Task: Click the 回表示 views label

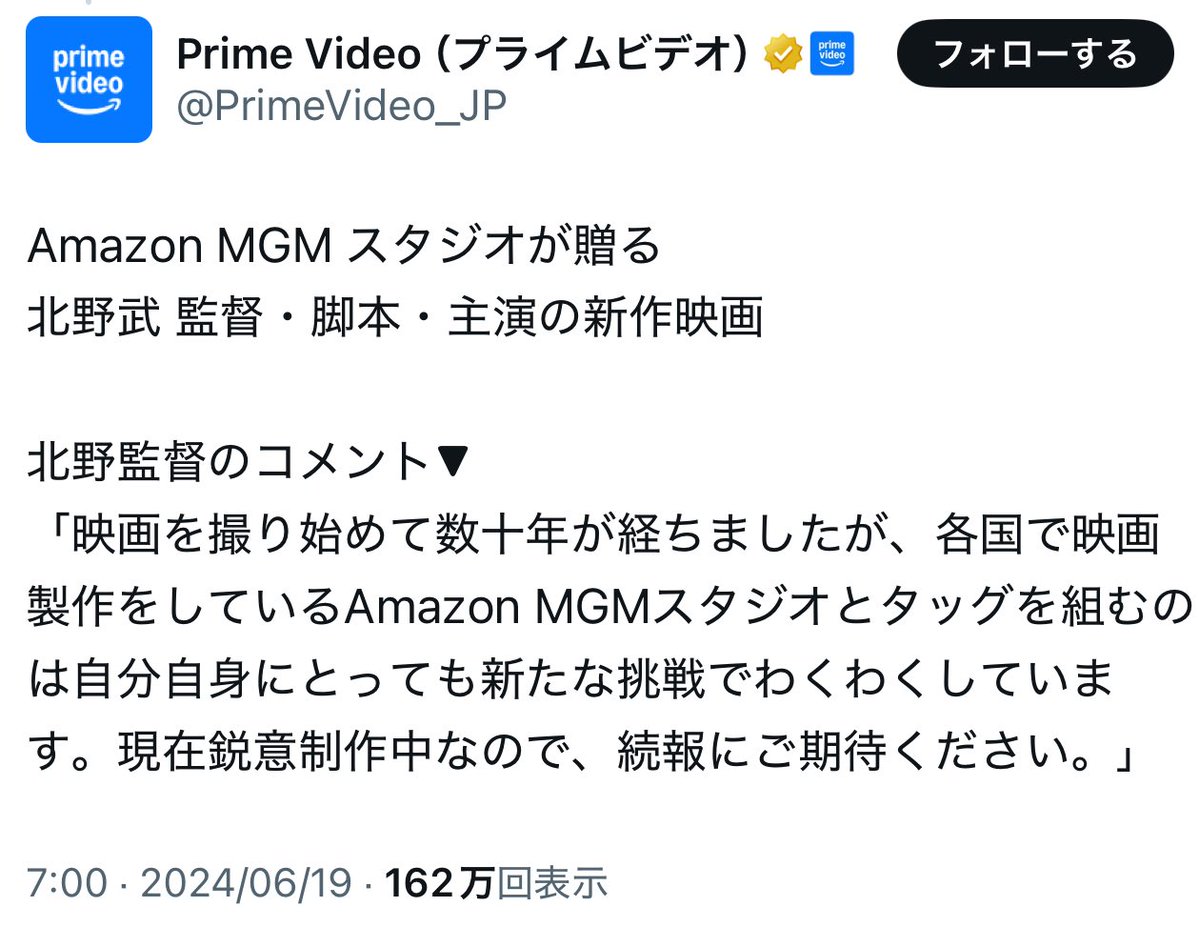Action: point(552,883)
